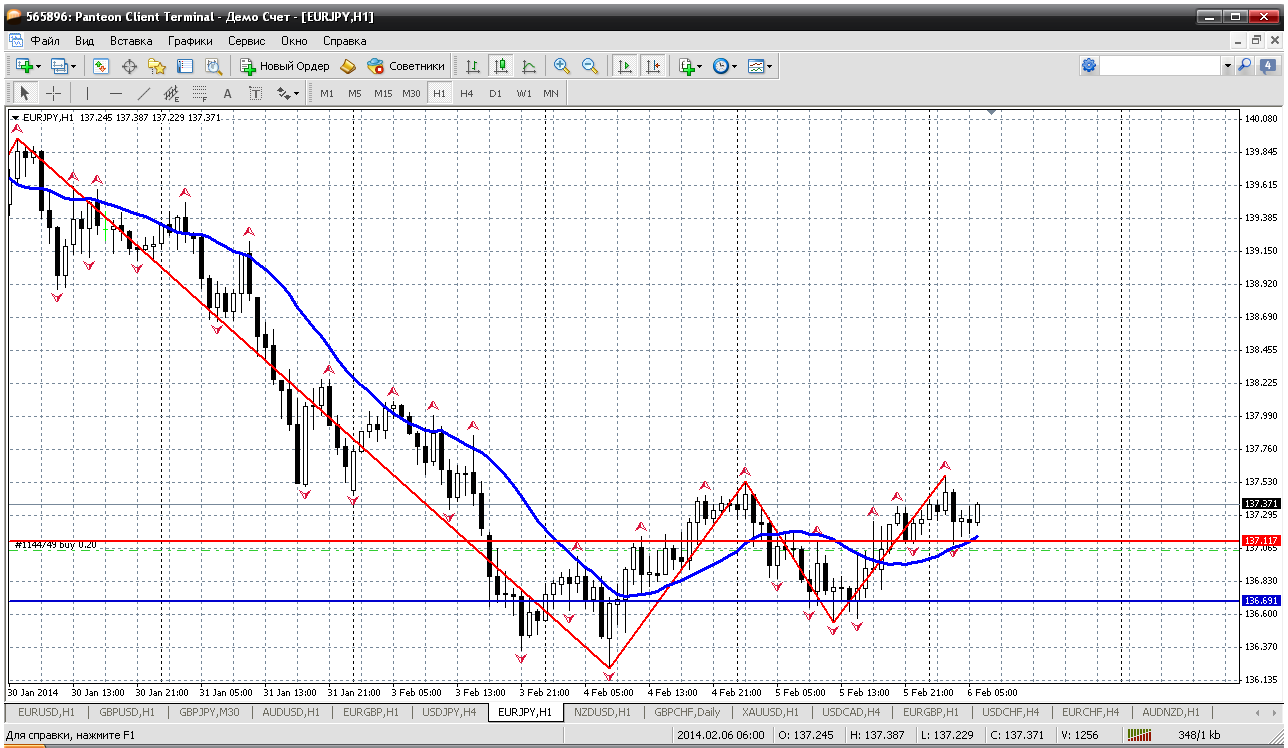
Task: Toggle the chart shift button
Action: (653, 66)
